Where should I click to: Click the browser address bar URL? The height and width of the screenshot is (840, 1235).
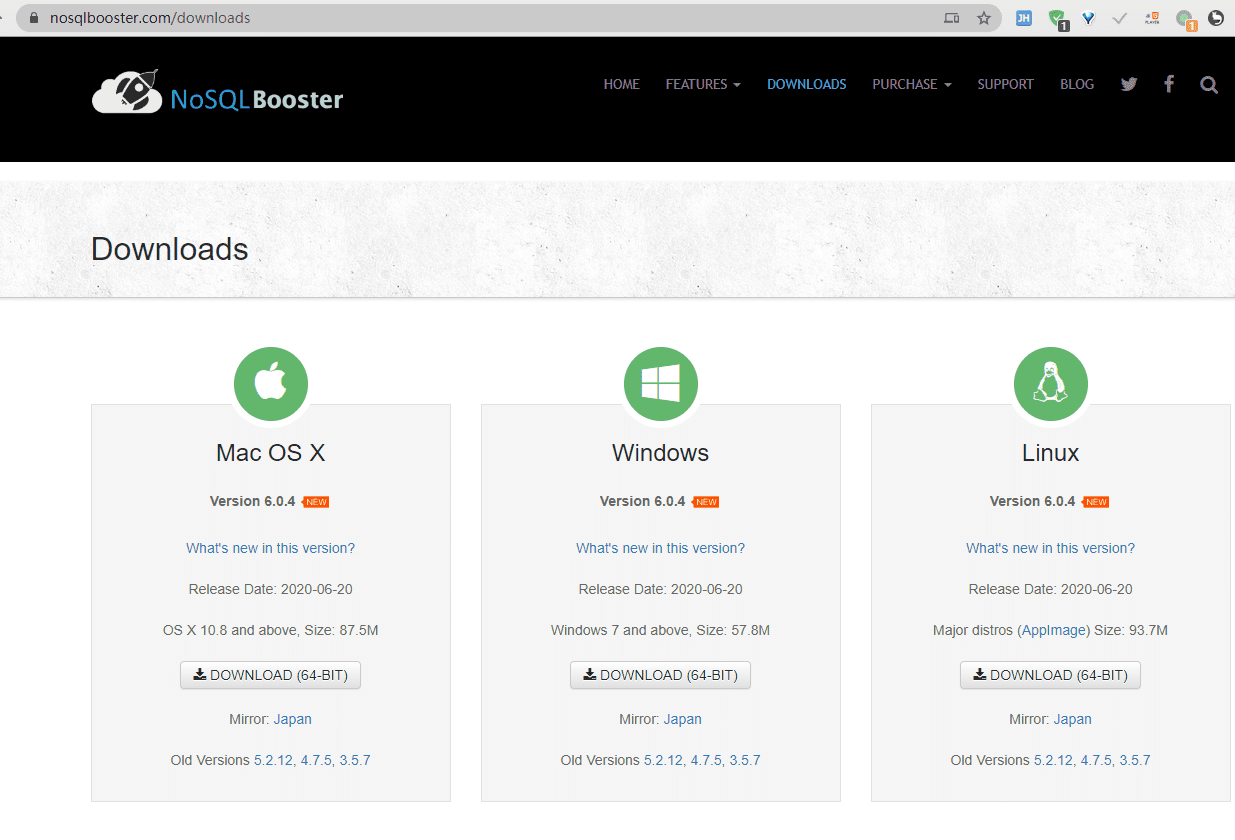[150, 18]
